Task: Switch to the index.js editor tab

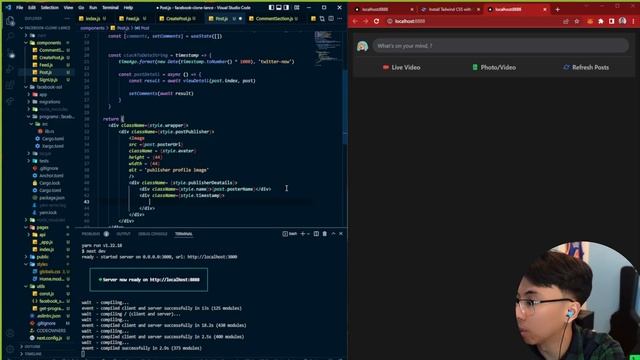Action: tap(92, 19)
